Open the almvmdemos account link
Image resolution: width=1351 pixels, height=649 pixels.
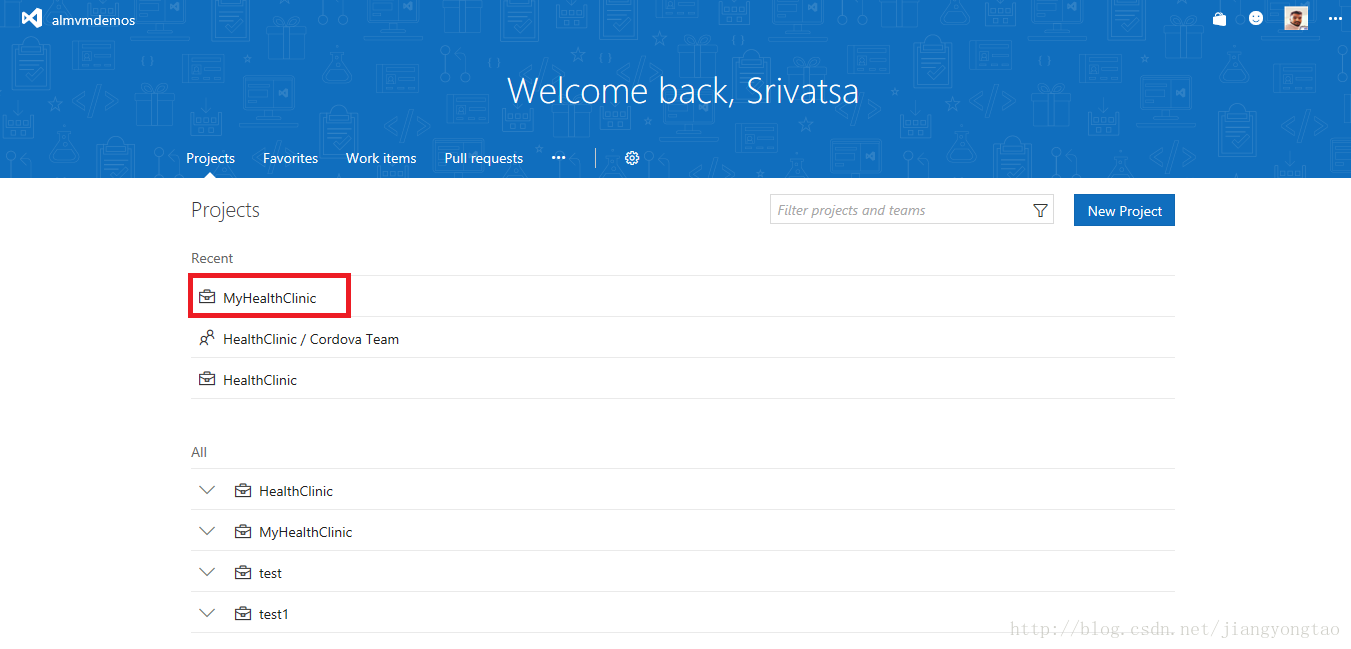pyautogui.click(x=93, y=20)
